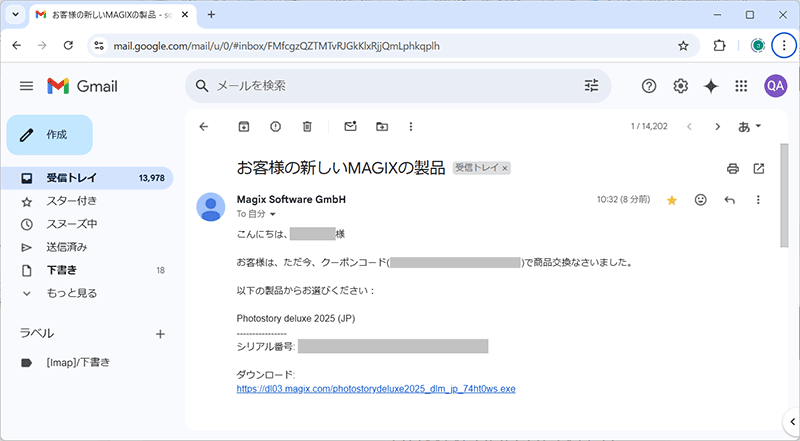Print the email
Viewport: 800px width, 441px height.
(x=733, y=168)
